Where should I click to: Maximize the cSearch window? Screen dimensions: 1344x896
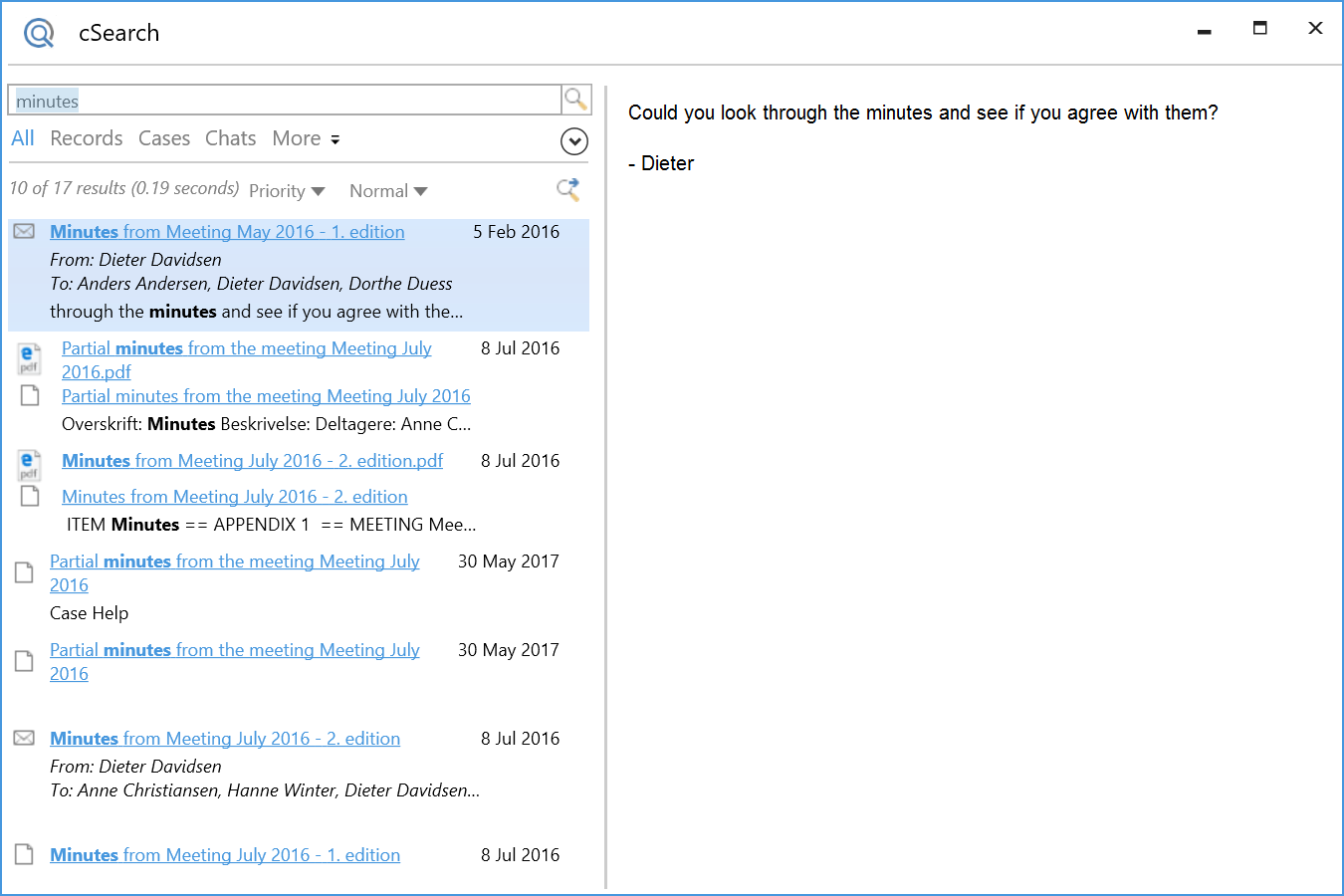(x=1259, y=29)
